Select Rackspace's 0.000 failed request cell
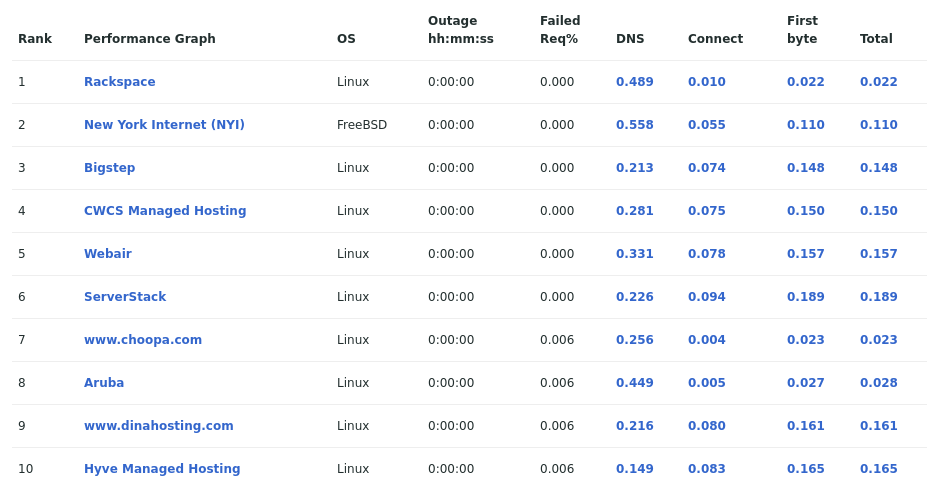 [557, 81]
